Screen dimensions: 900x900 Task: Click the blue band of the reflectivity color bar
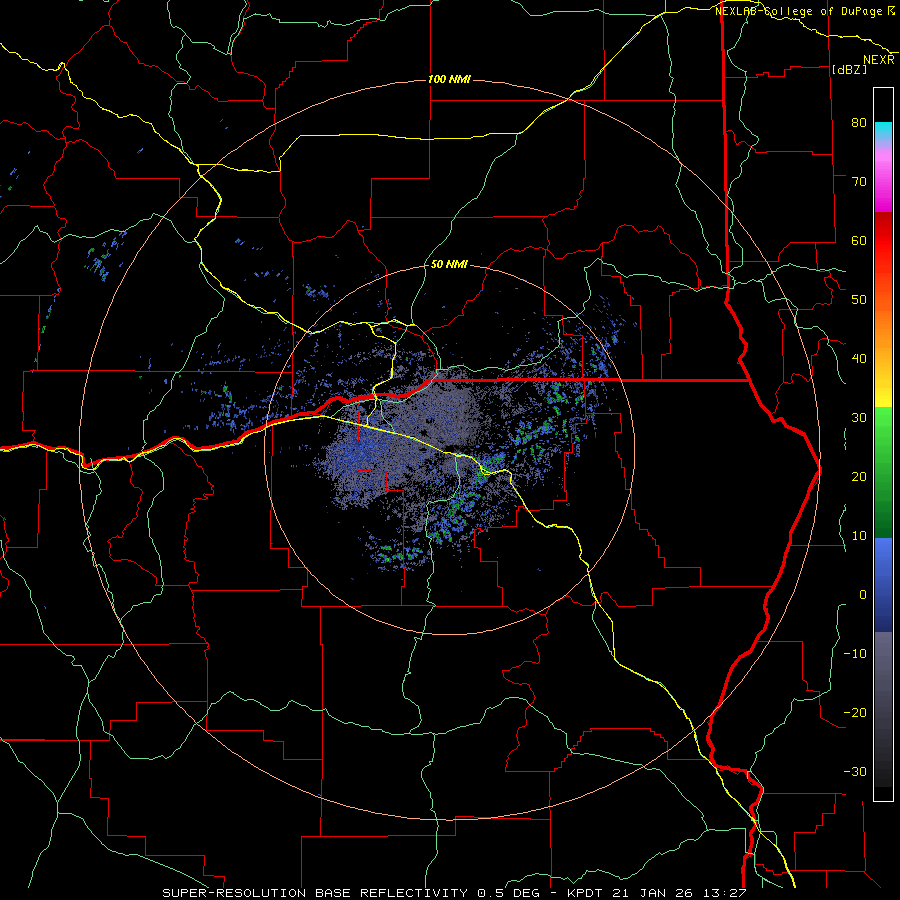coord(883,584)
